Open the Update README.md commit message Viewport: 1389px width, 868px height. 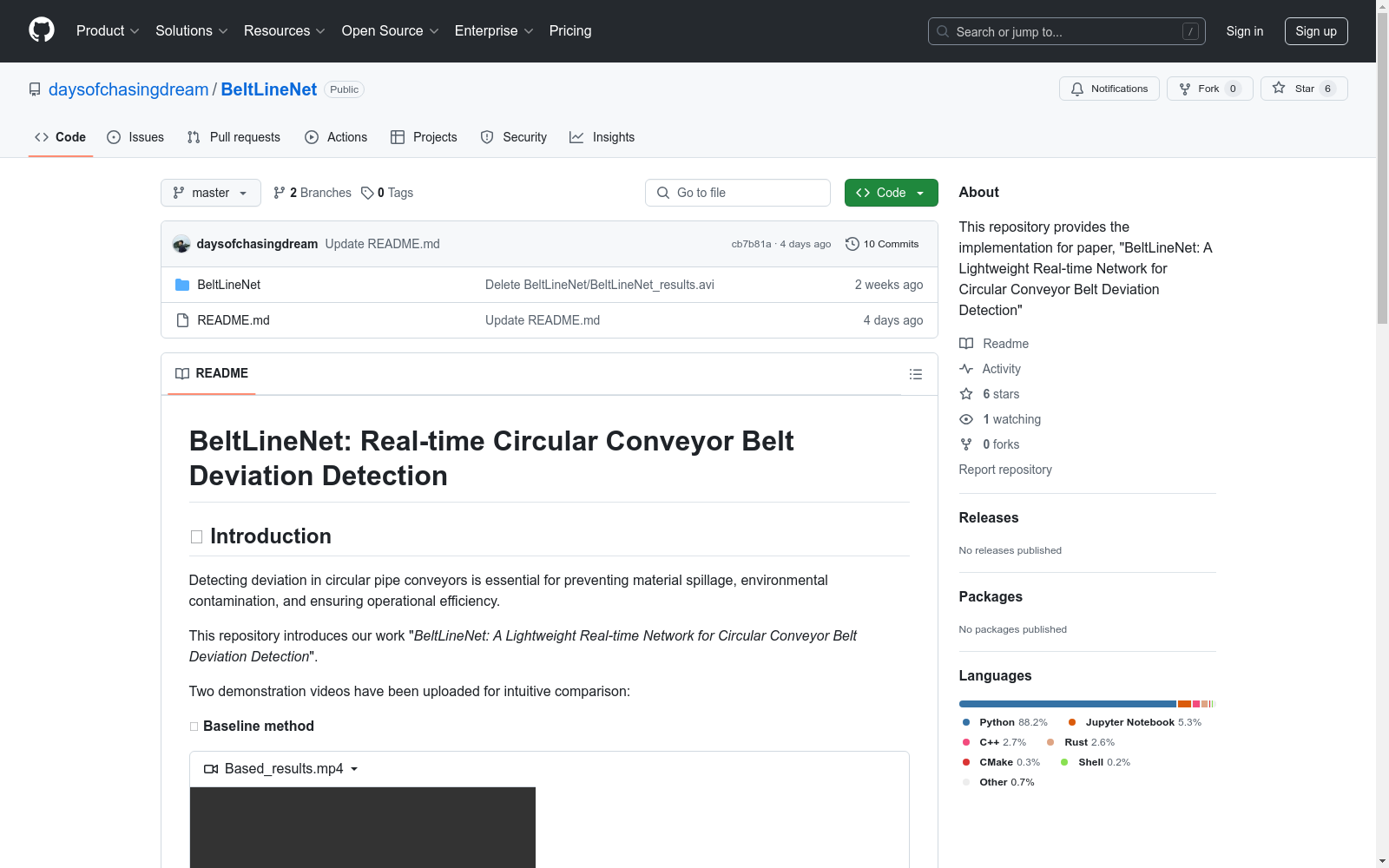(383, 244)
